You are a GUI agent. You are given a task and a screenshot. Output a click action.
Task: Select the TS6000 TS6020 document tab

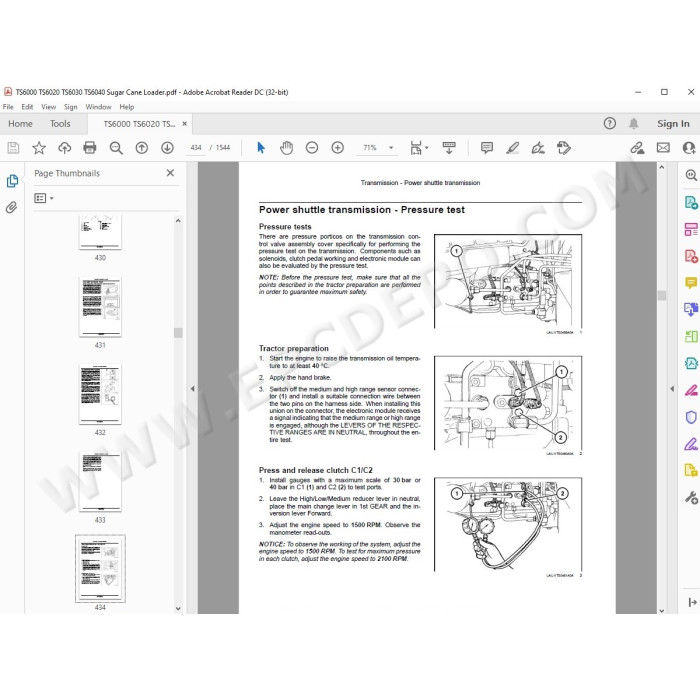click(139, 124)
